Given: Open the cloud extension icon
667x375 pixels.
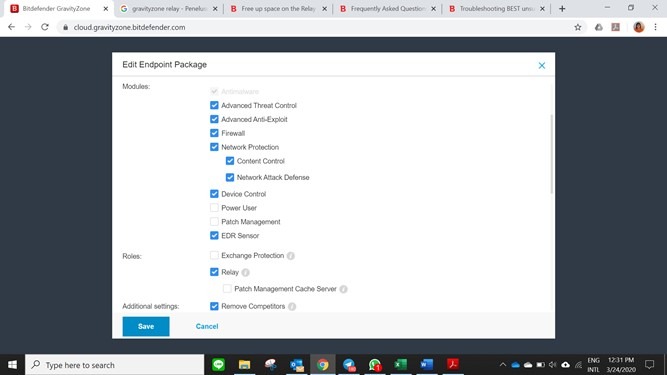Looking at the screenshot, I should pyautogui.click(x=599, y=27).
